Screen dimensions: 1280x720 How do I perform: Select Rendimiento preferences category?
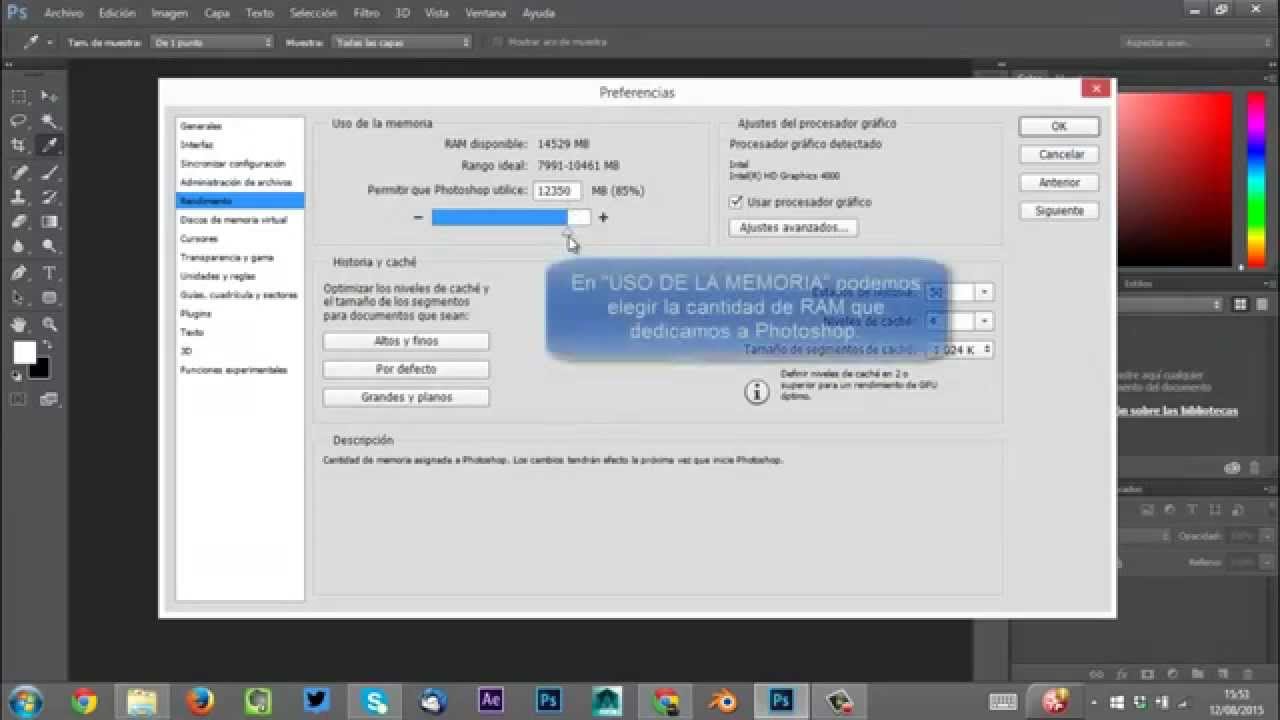pyautogui.click(x=240, y=201)
